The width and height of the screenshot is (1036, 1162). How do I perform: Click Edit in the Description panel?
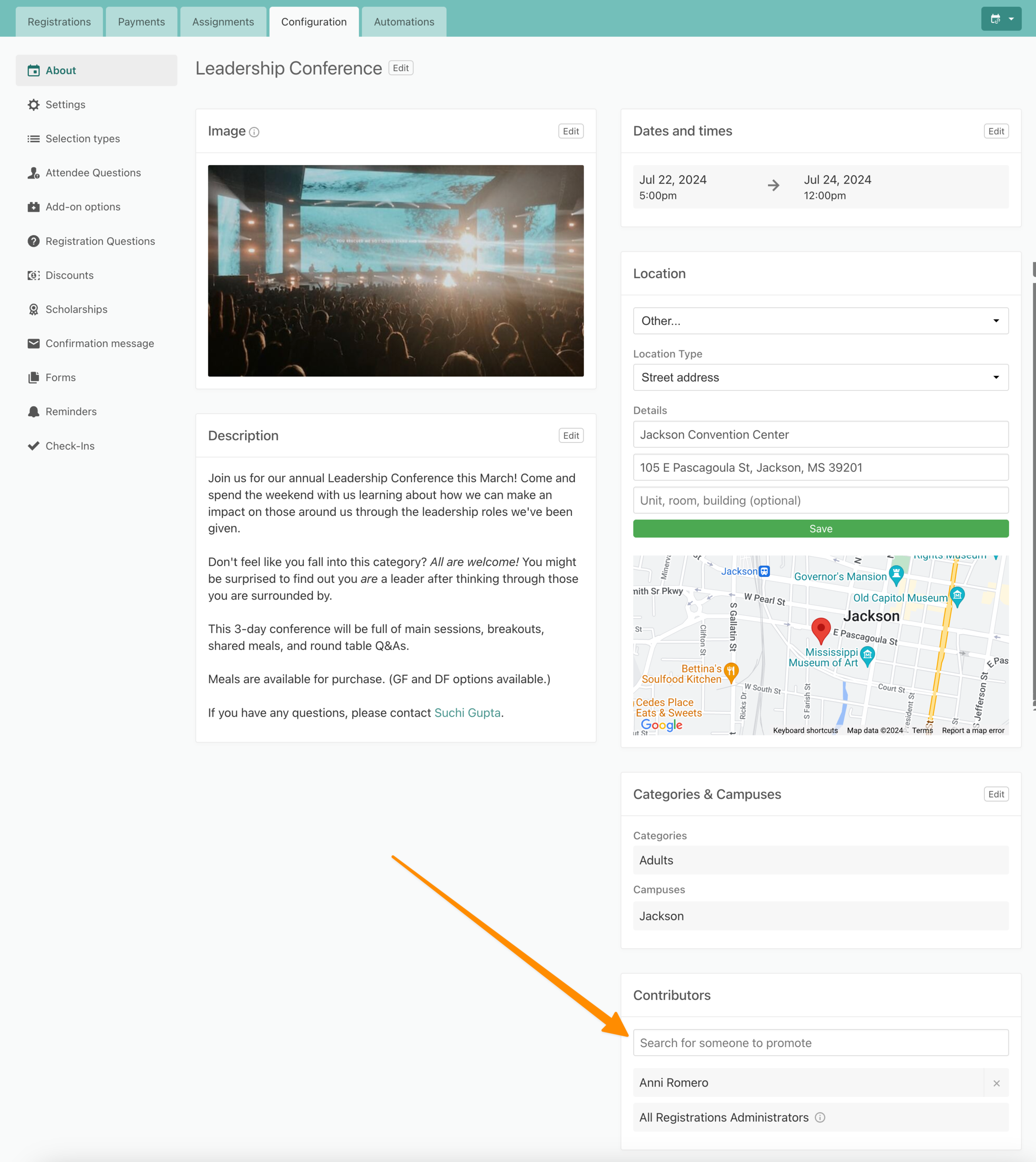click(571, 436)
